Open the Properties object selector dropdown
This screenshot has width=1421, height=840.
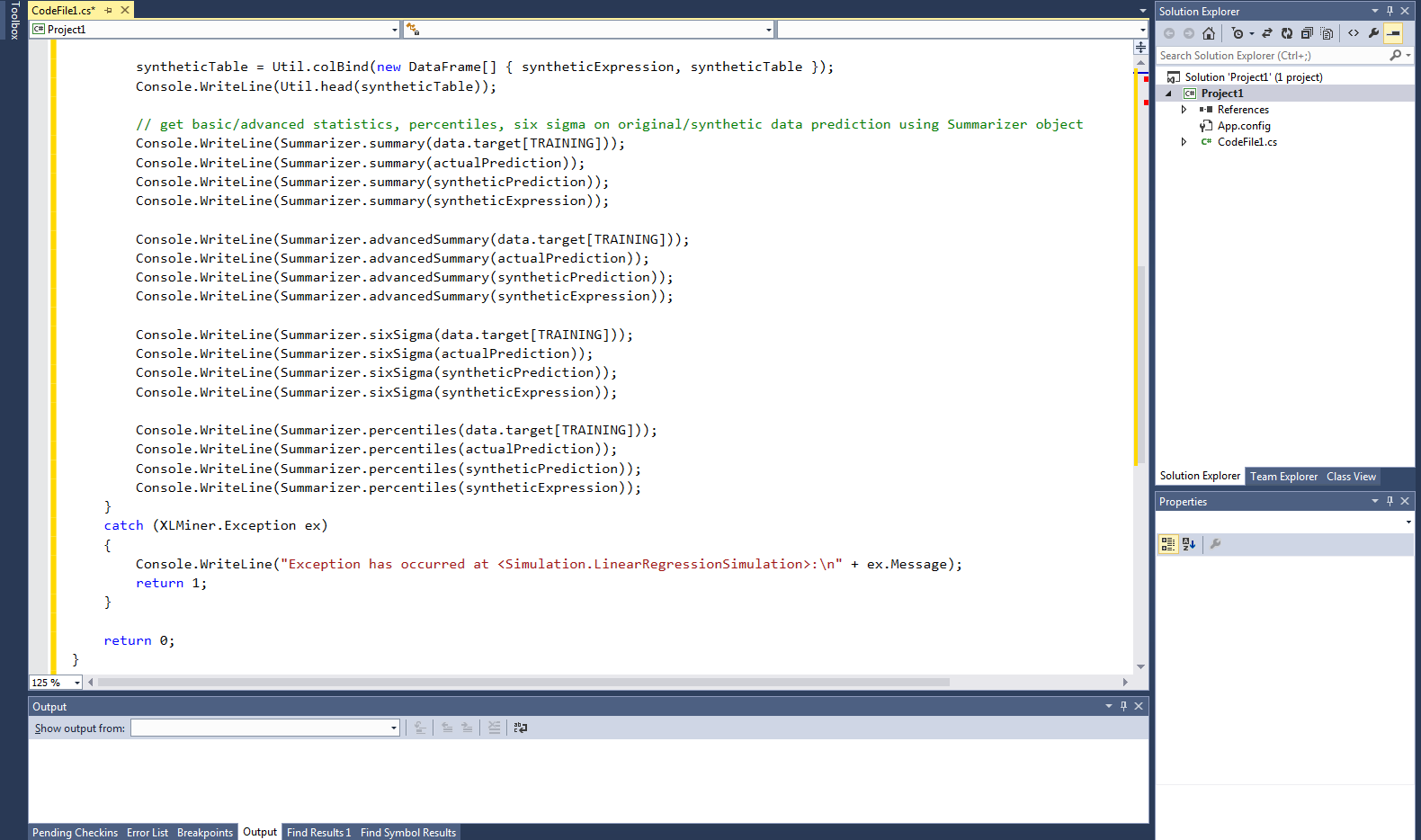pos(1408,523)
